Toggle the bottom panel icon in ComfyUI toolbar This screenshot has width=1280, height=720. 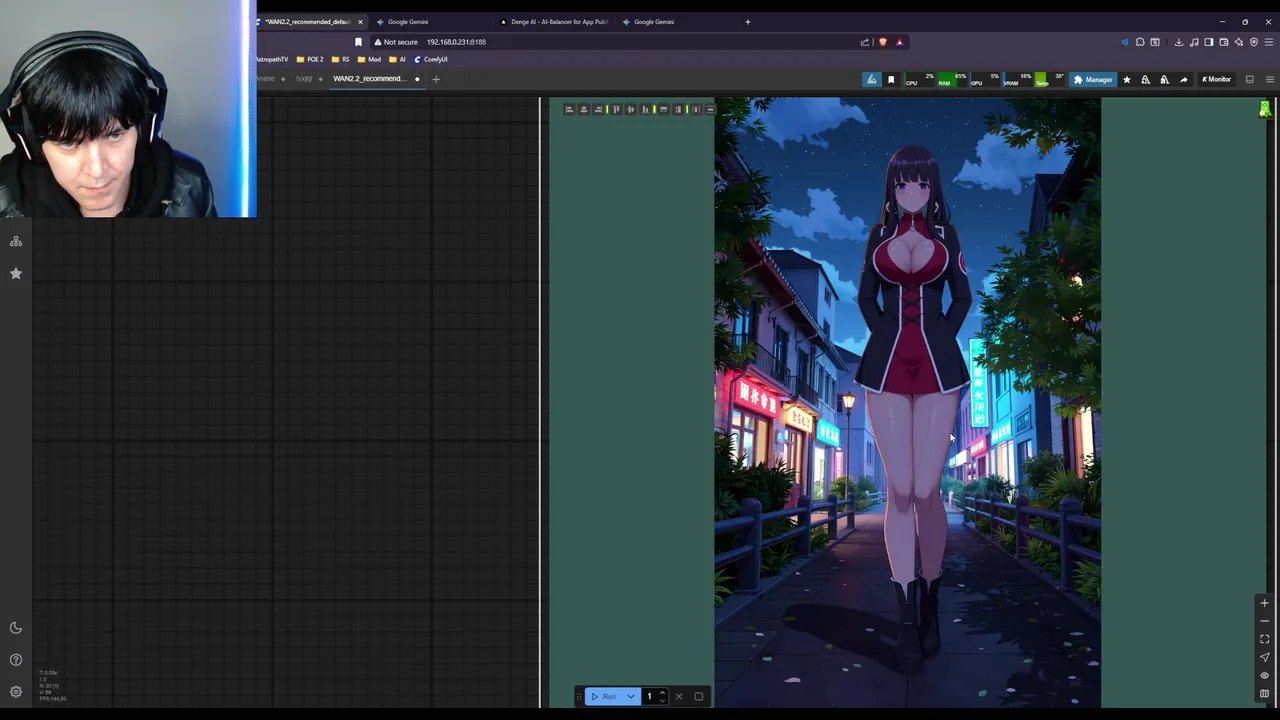point(1249,80)
